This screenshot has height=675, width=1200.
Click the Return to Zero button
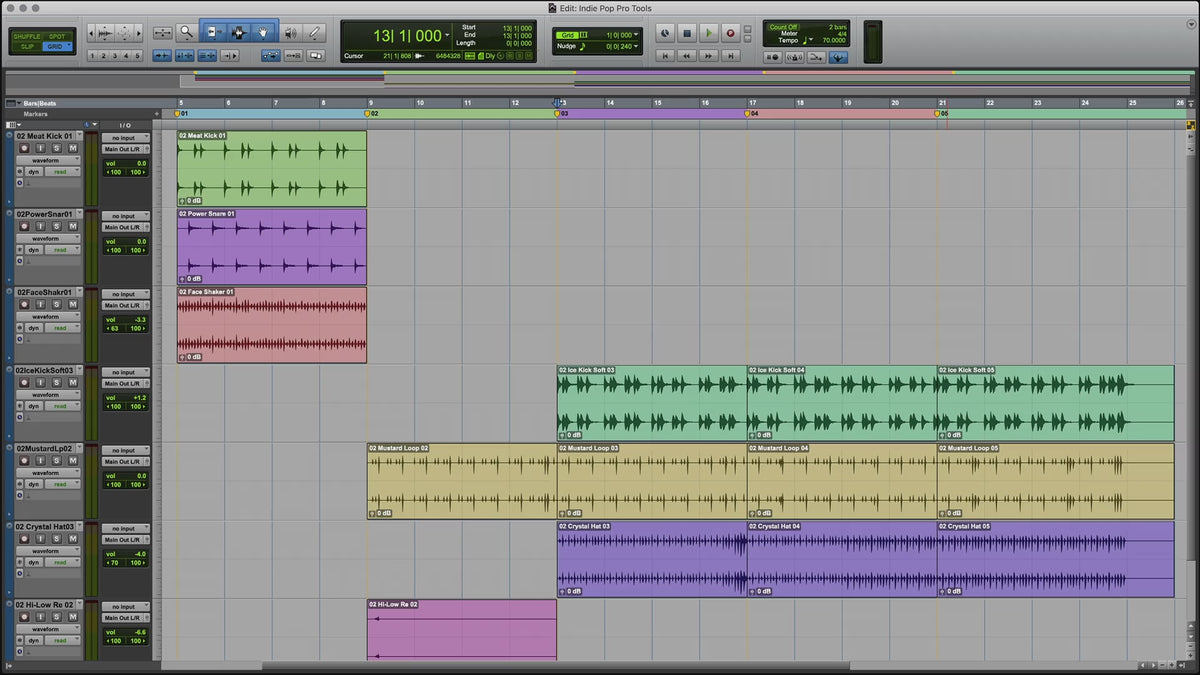point(665,56)
